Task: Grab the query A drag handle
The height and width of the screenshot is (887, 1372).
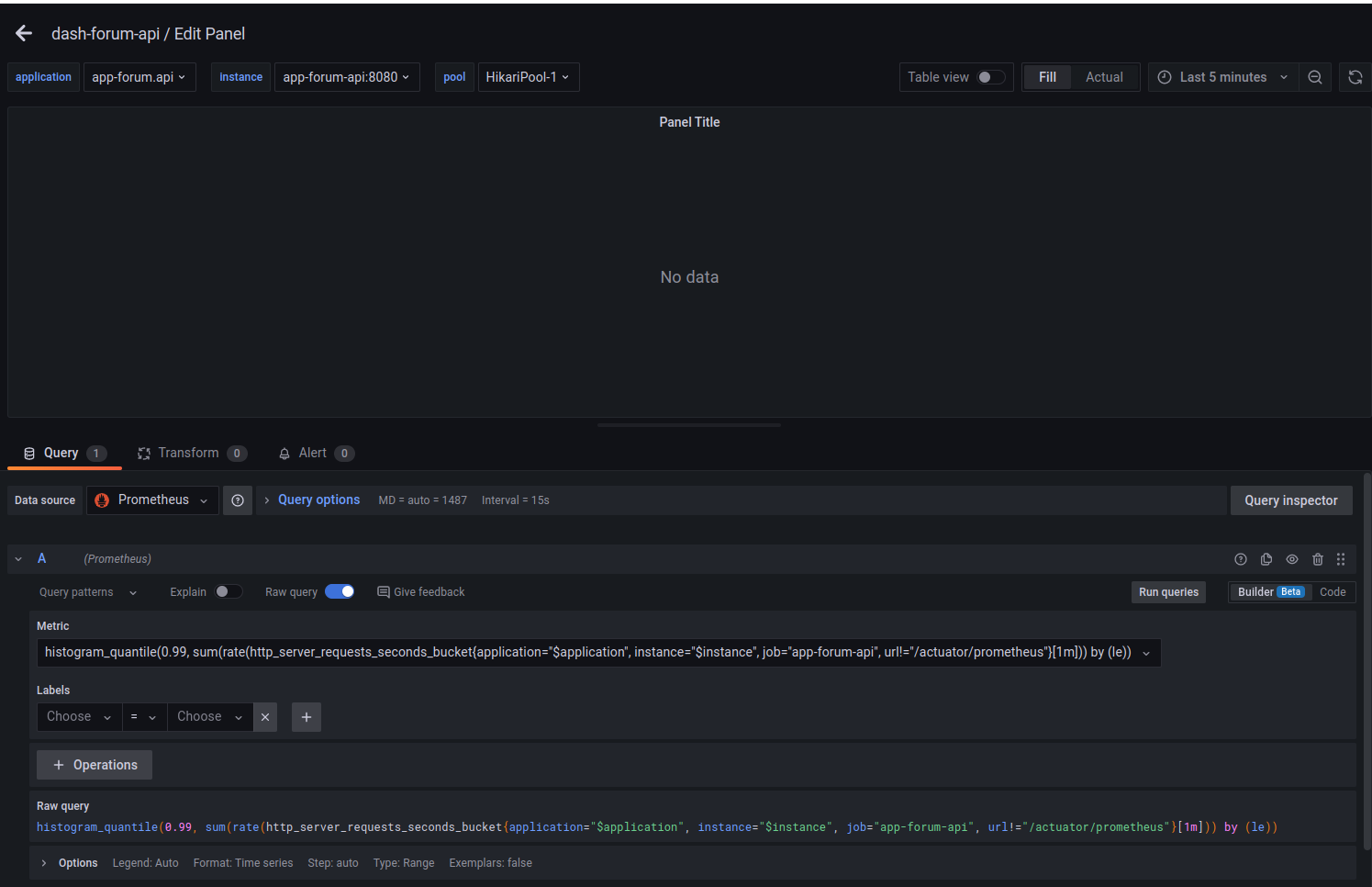Action: click(1341, 559)
